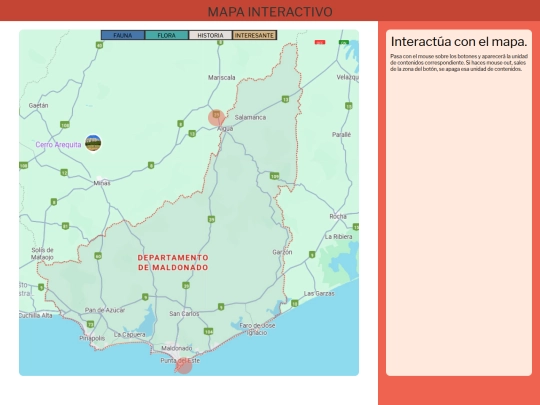The width and height of the screenshot is (540, 405).
Task: Click the small green tag on the map
Action: [344, 42]
